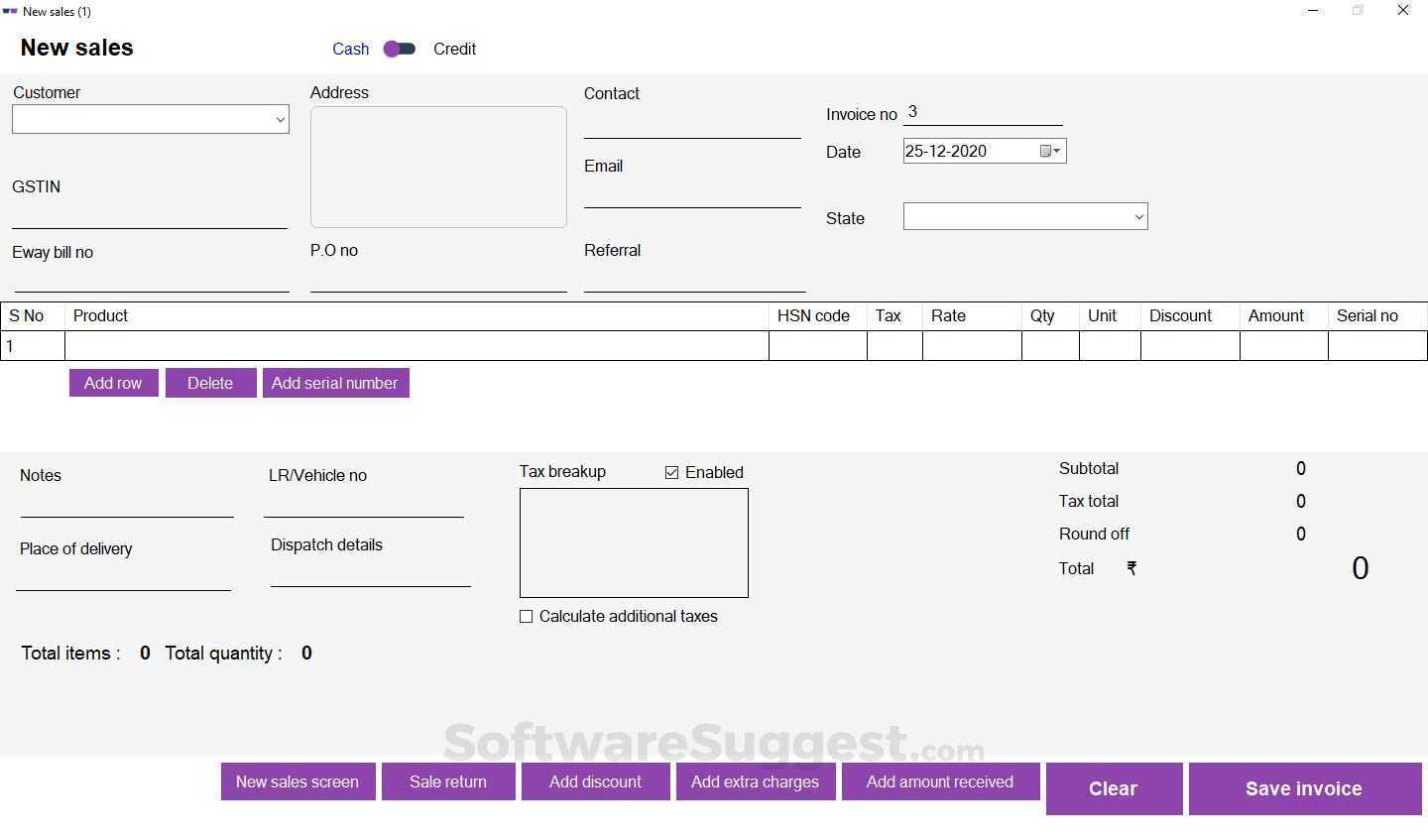Save the invoice
Screen dimensions: 1428x840
point(1303,788)
